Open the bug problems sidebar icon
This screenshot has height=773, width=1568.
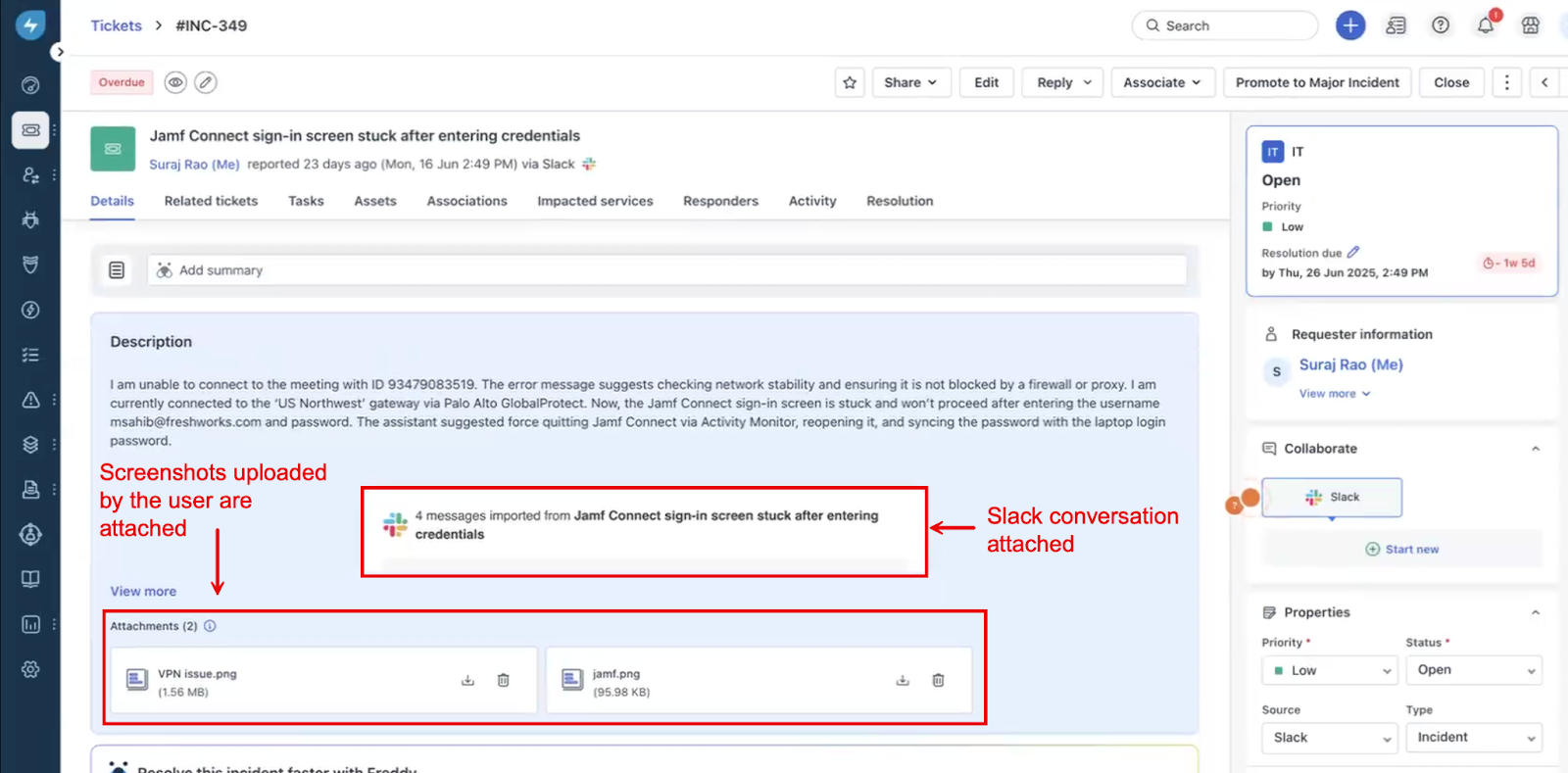[30, 219]
